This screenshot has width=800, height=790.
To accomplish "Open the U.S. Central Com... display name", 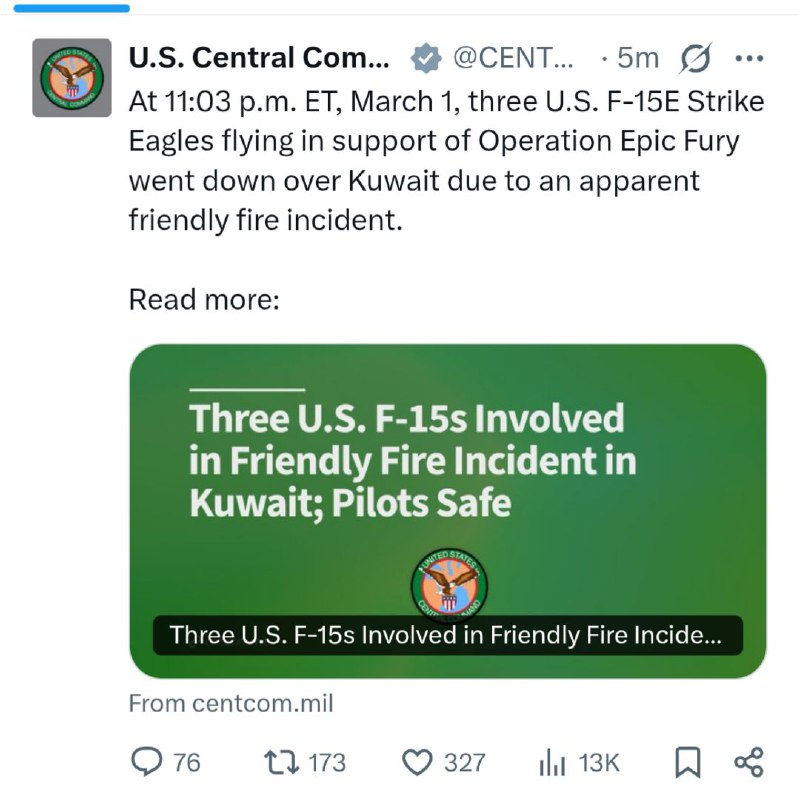I will pos(263,58).
